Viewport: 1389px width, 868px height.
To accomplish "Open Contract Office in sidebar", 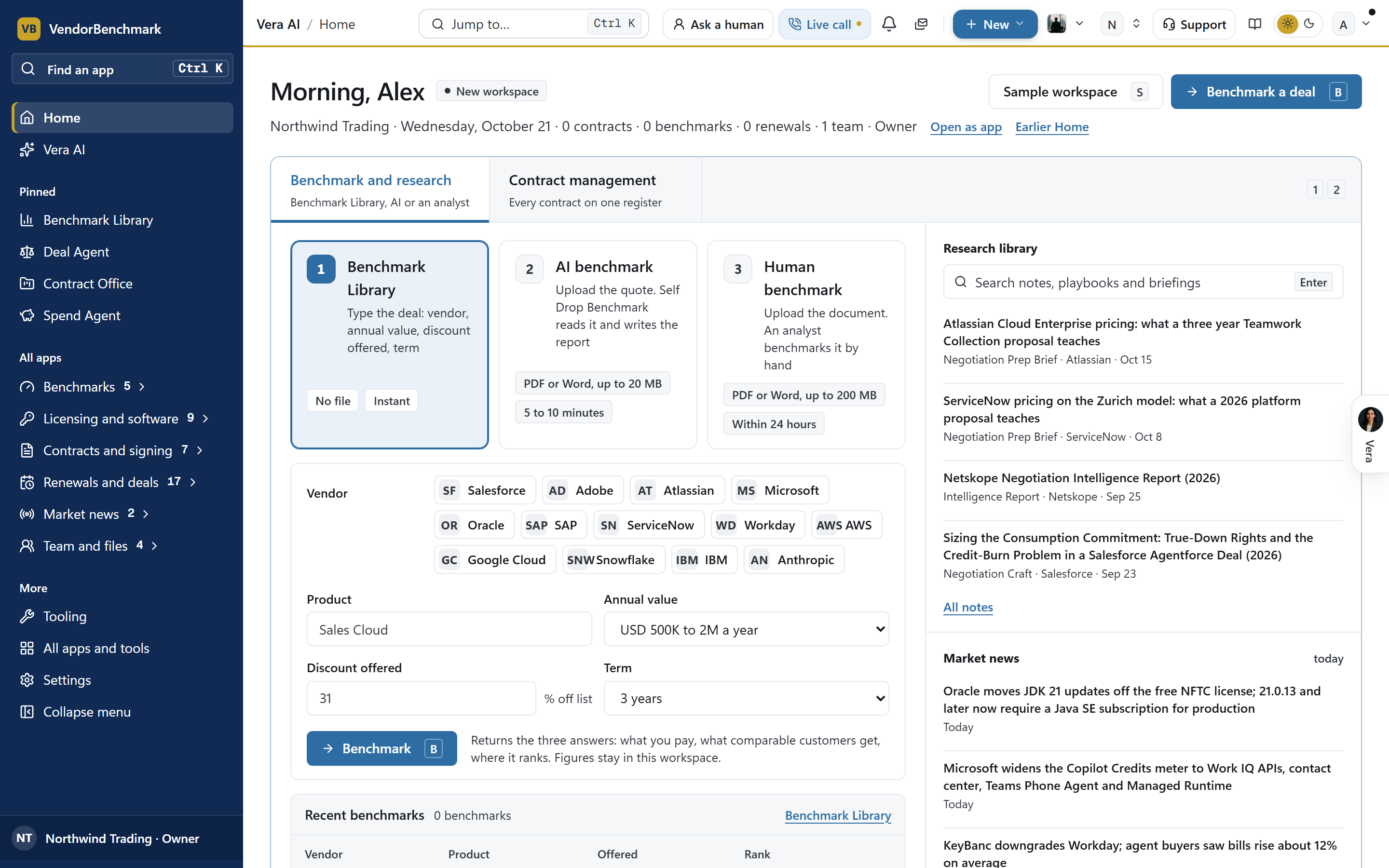I will 122,284.
